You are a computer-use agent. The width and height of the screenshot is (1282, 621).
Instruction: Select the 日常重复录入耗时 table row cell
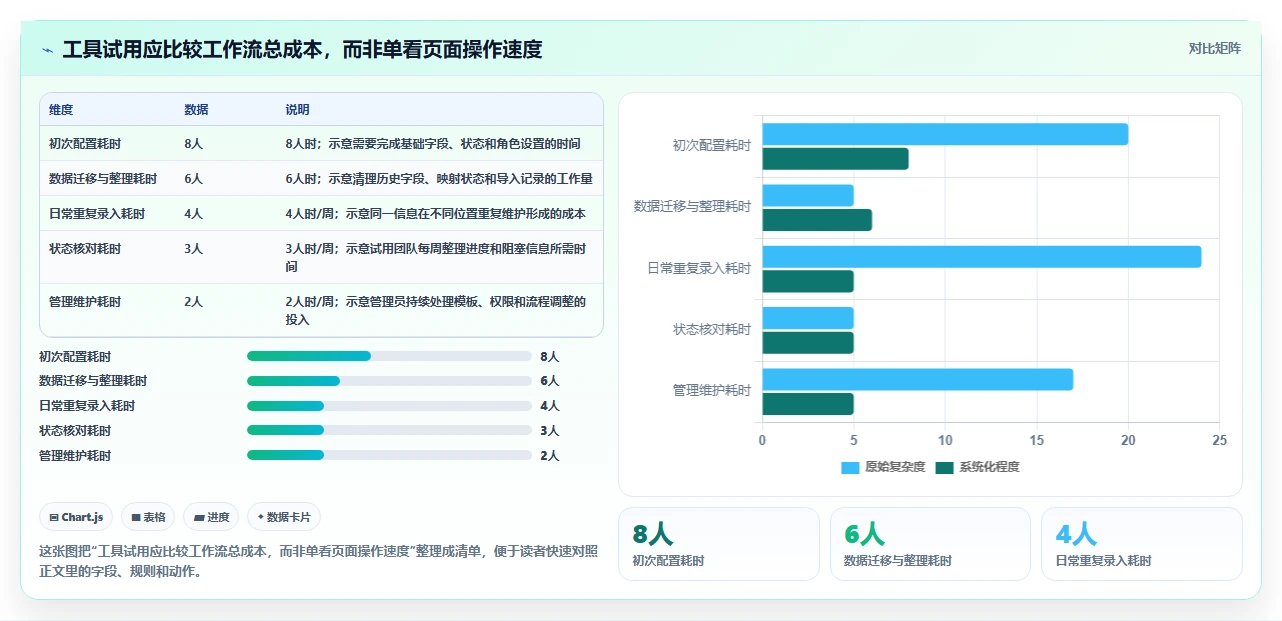click(x=97, y=214)
